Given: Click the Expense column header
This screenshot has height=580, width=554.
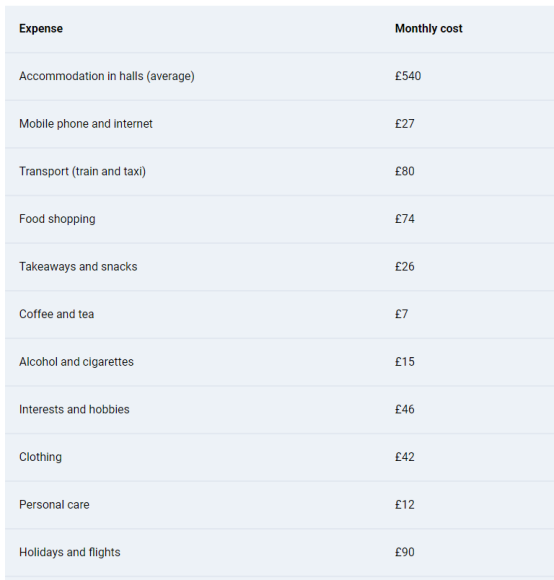Looking at the screenshot, I should click(41, 28).
